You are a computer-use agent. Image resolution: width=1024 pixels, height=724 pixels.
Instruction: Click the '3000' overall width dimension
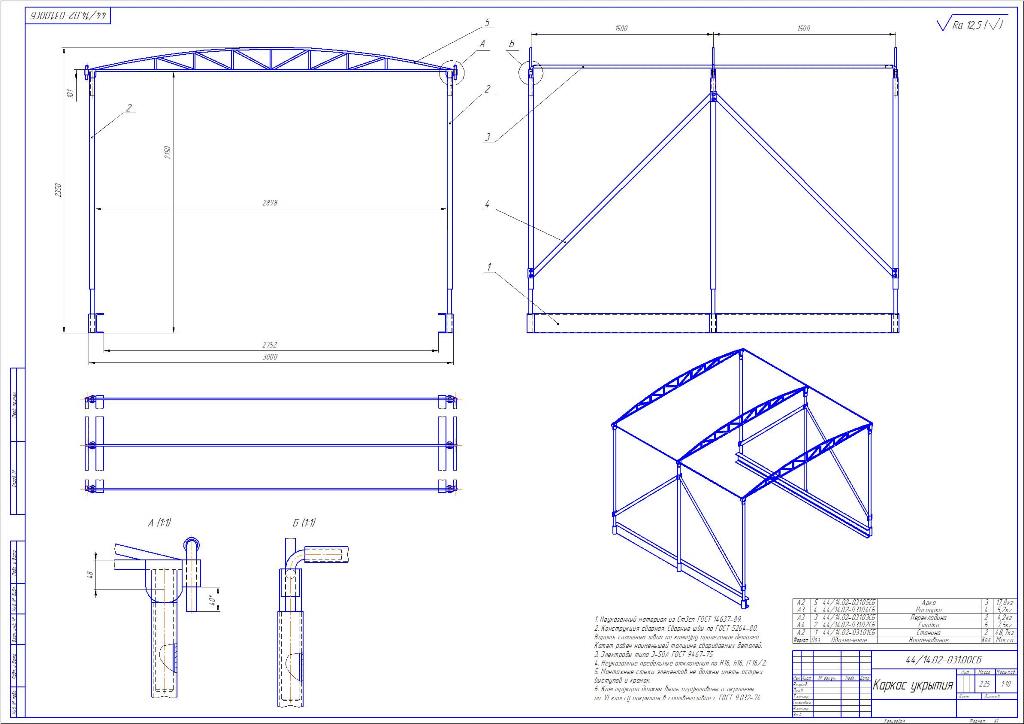[270, 358]
